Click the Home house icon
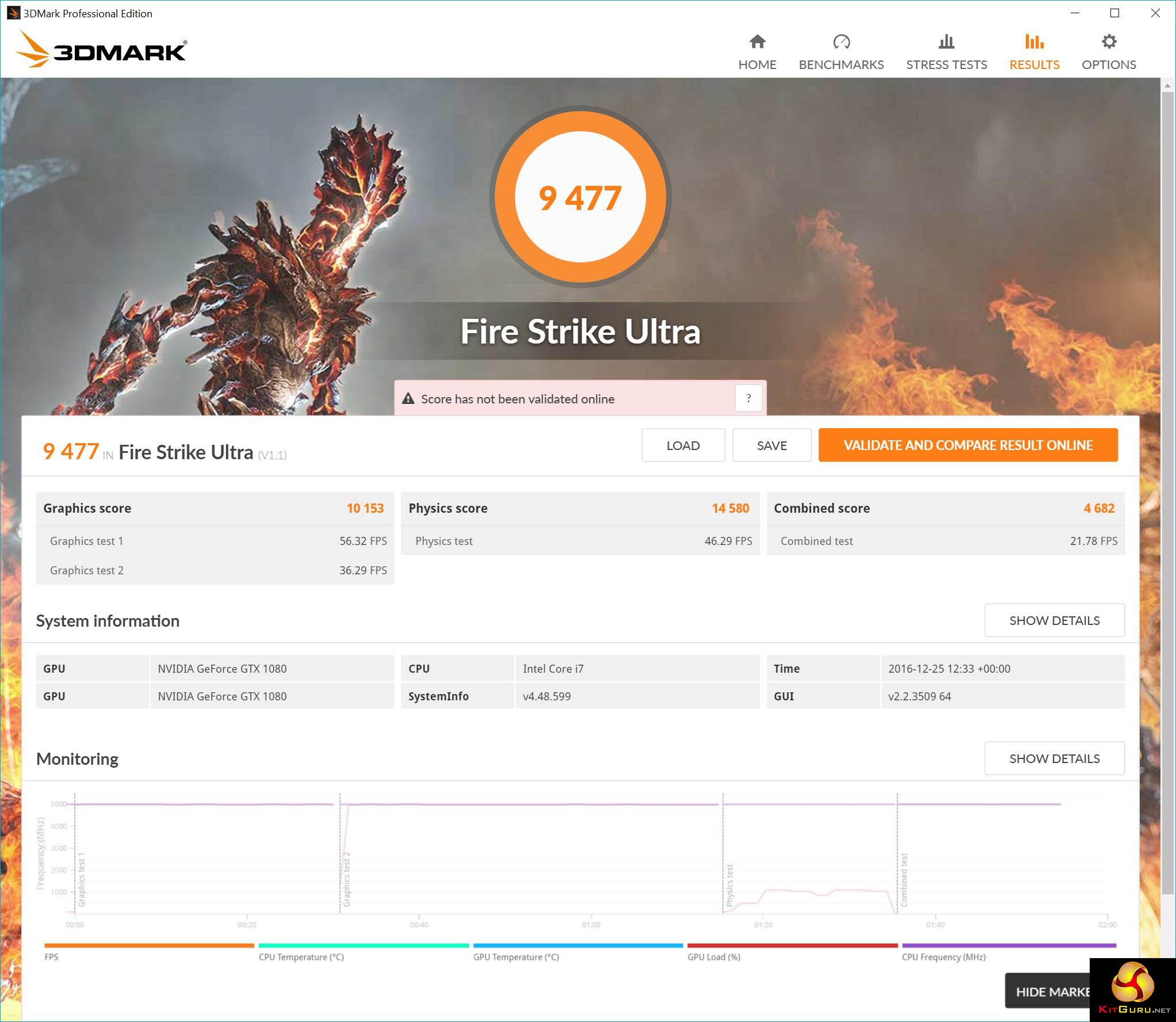 pyautogui.click(x=757, y=41)
